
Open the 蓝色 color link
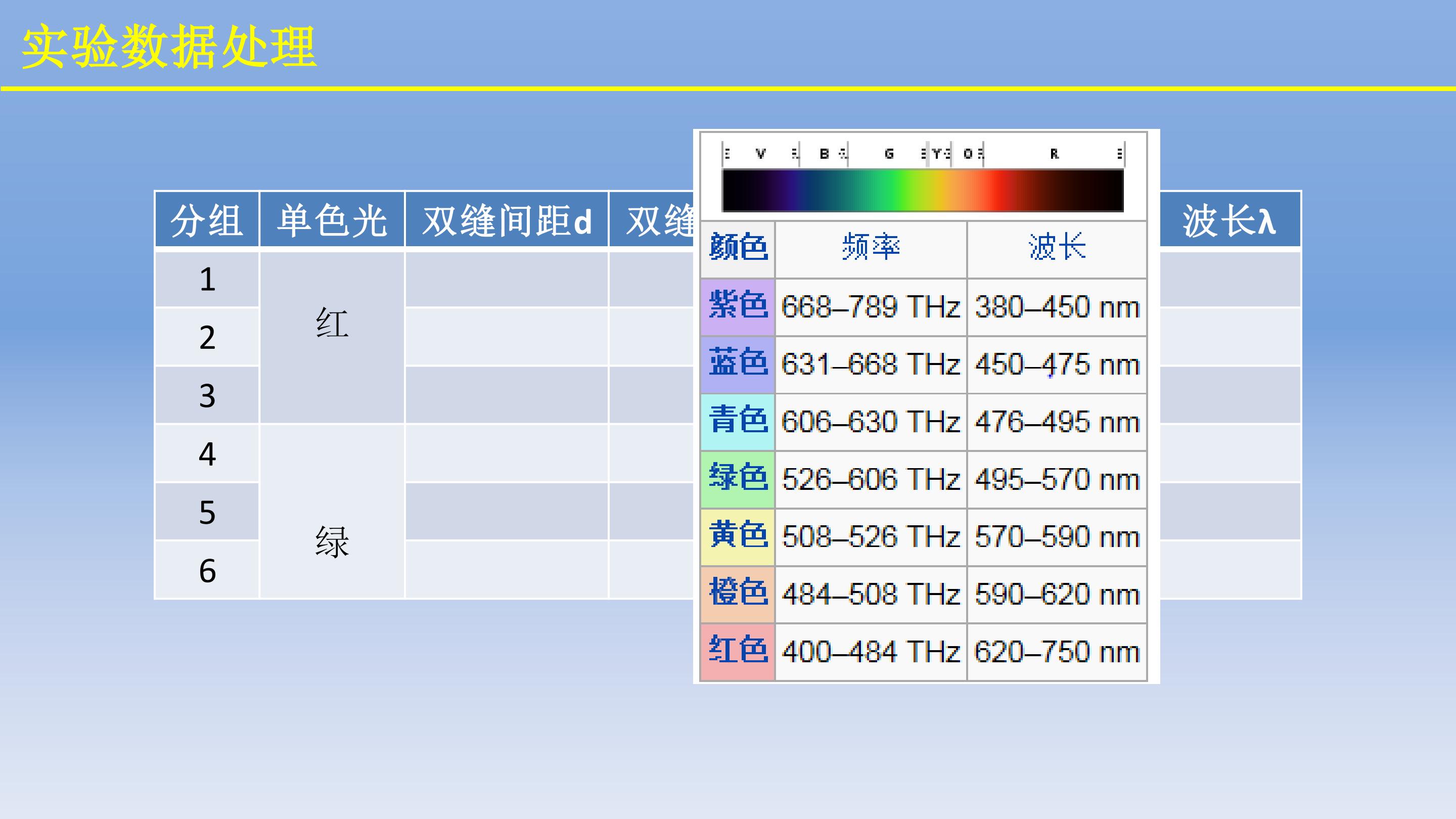point(738,362)
